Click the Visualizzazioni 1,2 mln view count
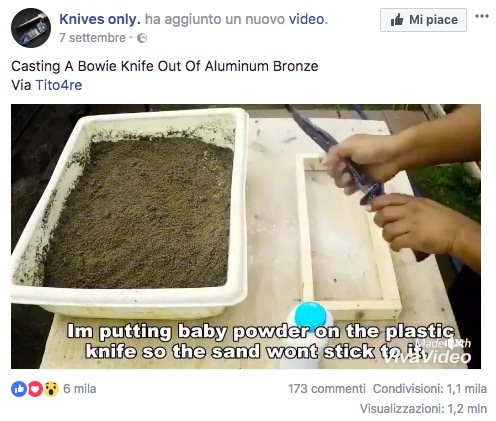The image size is (496, 421). 423,409
